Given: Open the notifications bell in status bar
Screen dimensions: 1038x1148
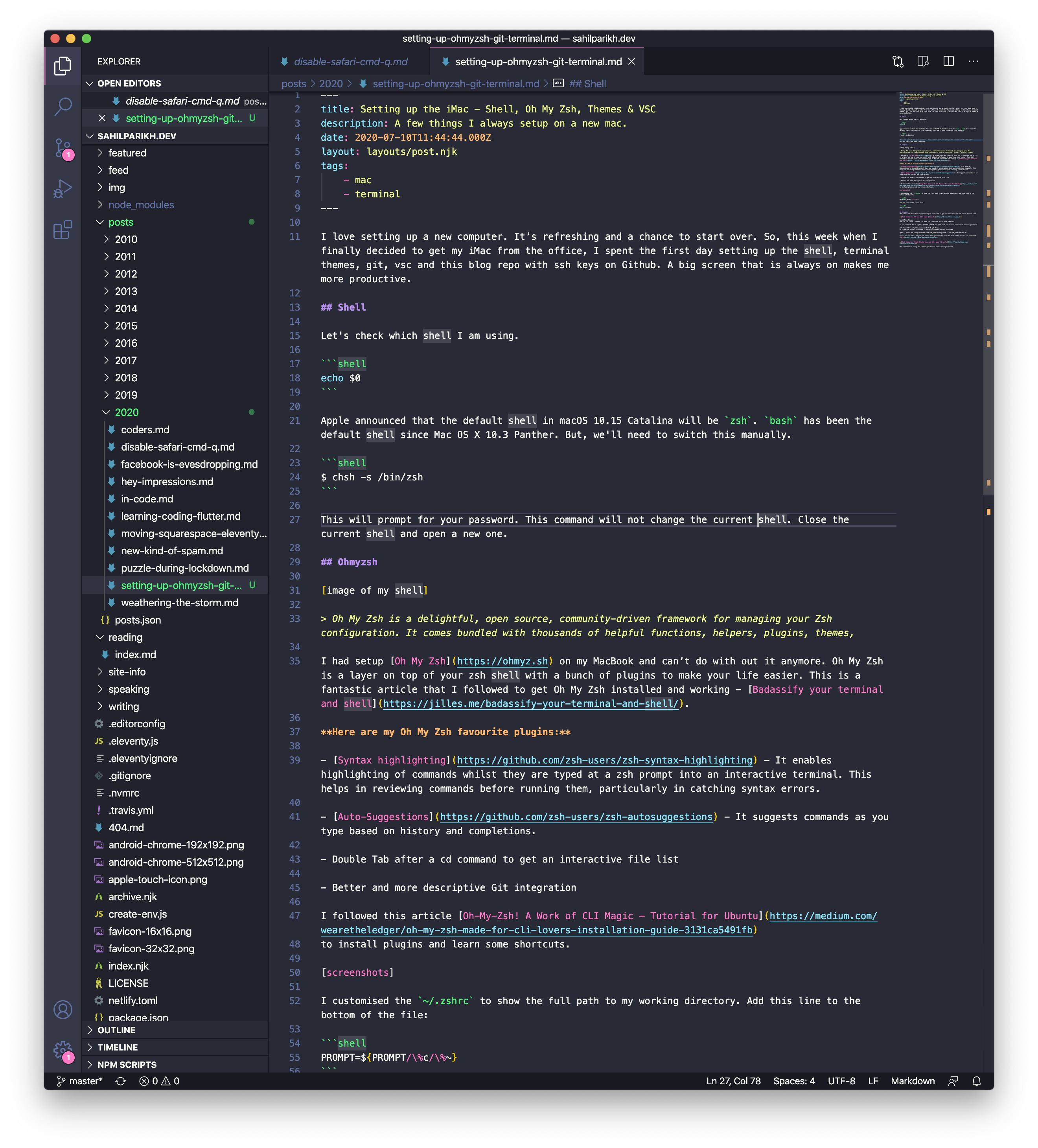Looking at the screenshot, I should 977,1081.
